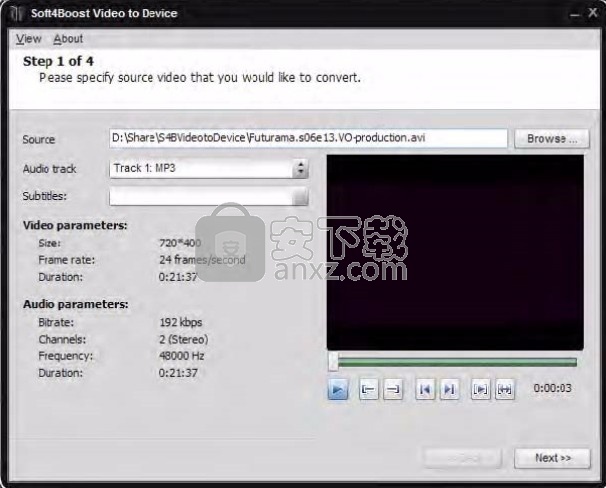Click the Subtitles dropdown arrow button
The image size is (606, 488).
tap(300, 196)
